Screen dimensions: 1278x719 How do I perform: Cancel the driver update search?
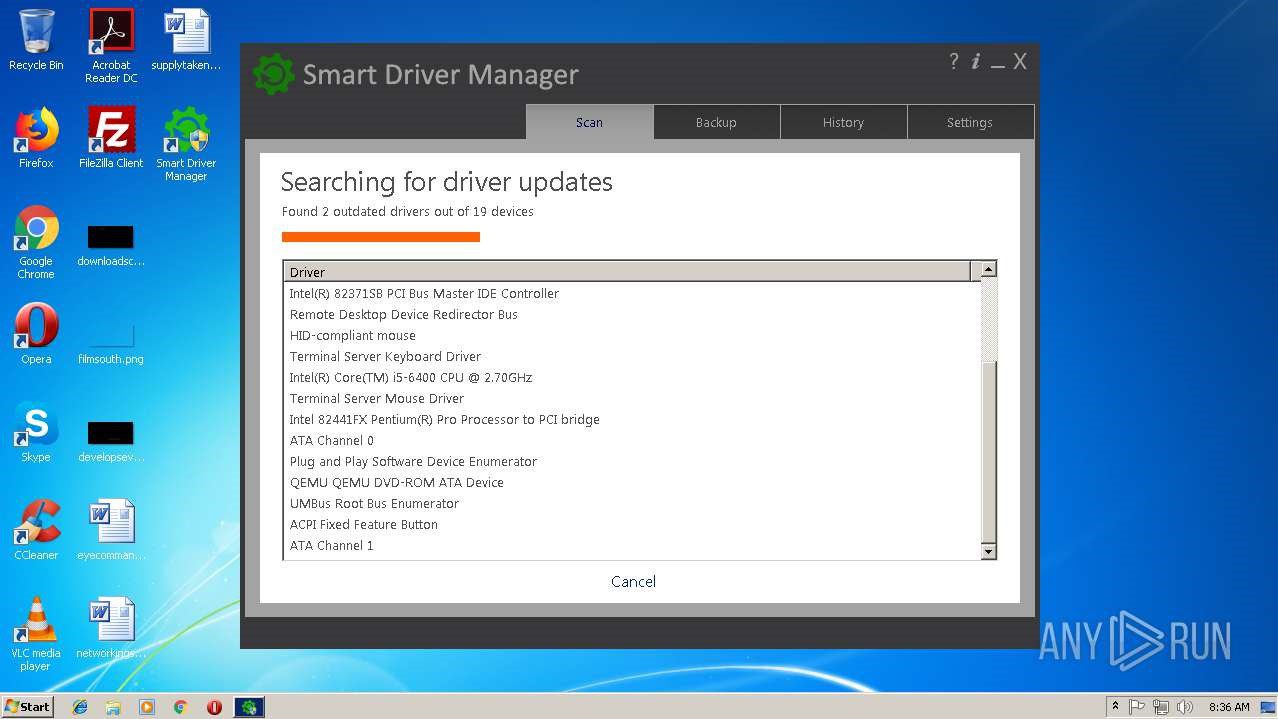click(x=633, y=581)
